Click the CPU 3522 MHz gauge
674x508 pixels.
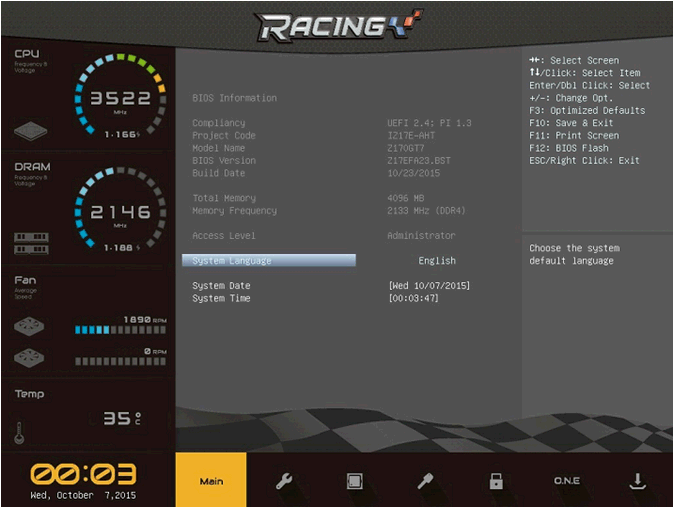pos(120,95)
